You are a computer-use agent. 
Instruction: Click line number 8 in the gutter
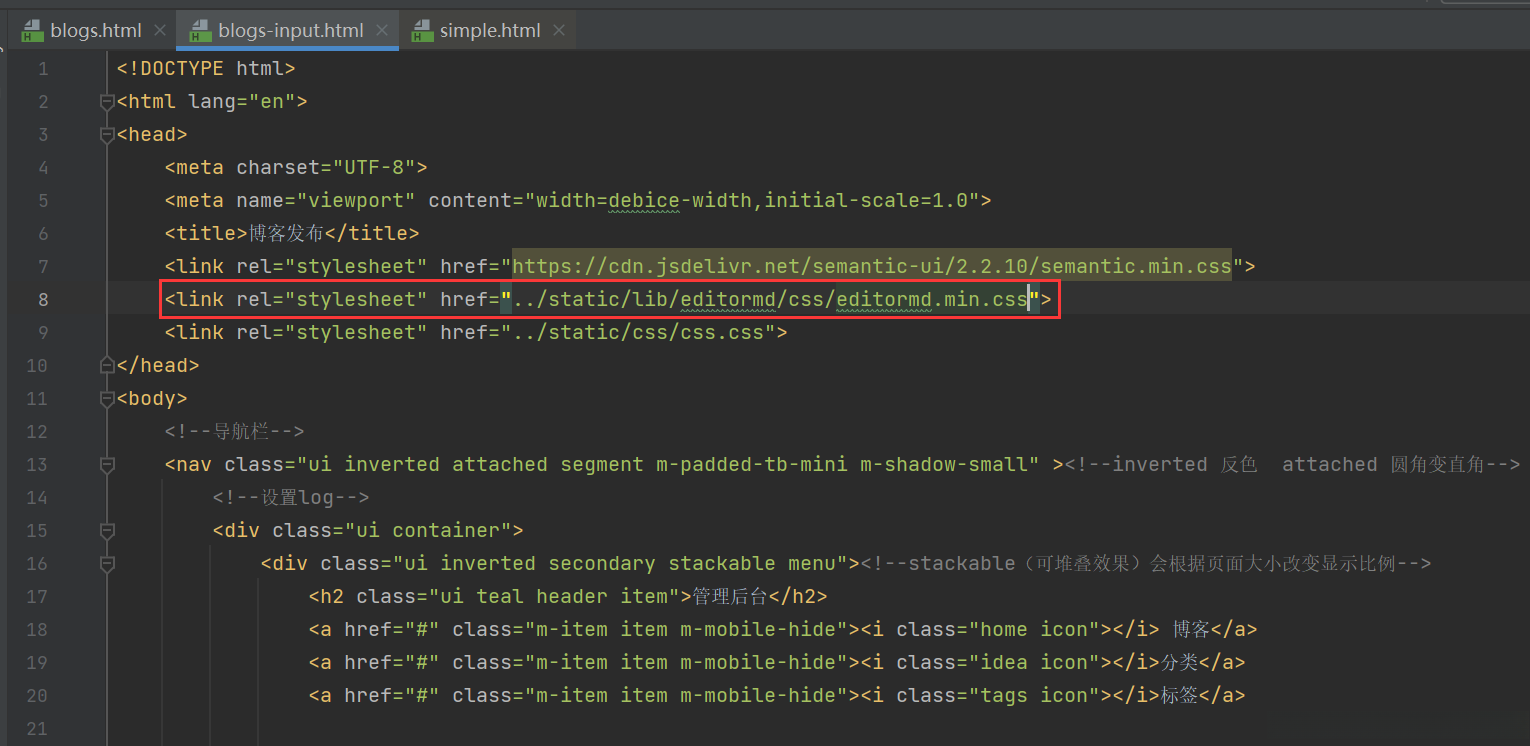point(42,299)
